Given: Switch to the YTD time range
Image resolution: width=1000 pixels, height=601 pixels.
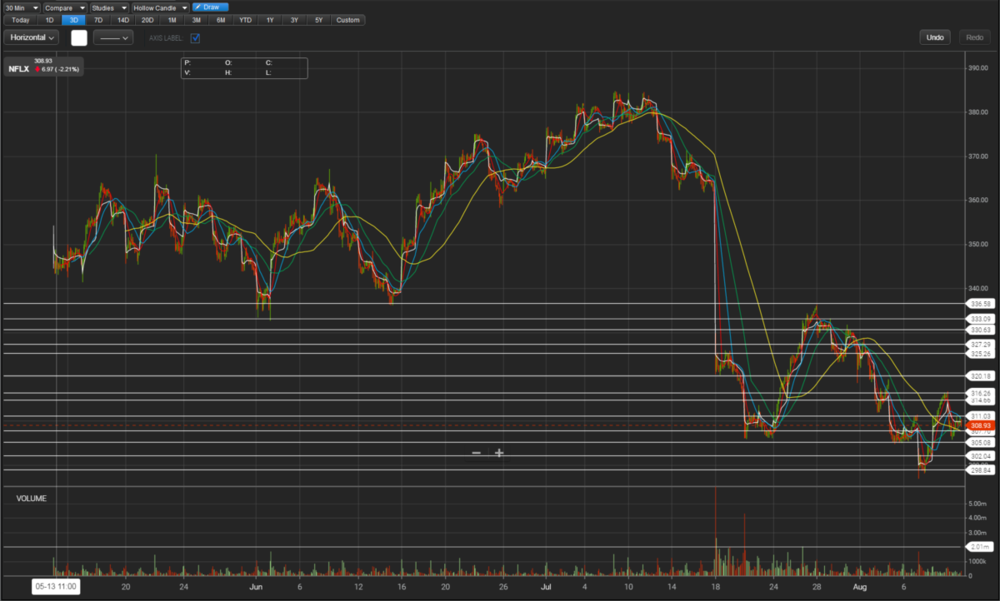Looking at the screenshot, I should click(245, 20).
